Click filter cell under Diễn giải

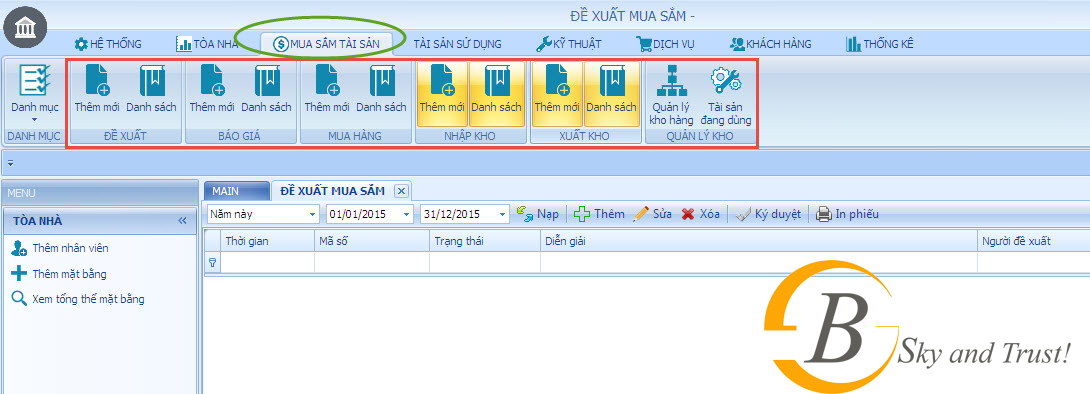[x=759, y=263]
